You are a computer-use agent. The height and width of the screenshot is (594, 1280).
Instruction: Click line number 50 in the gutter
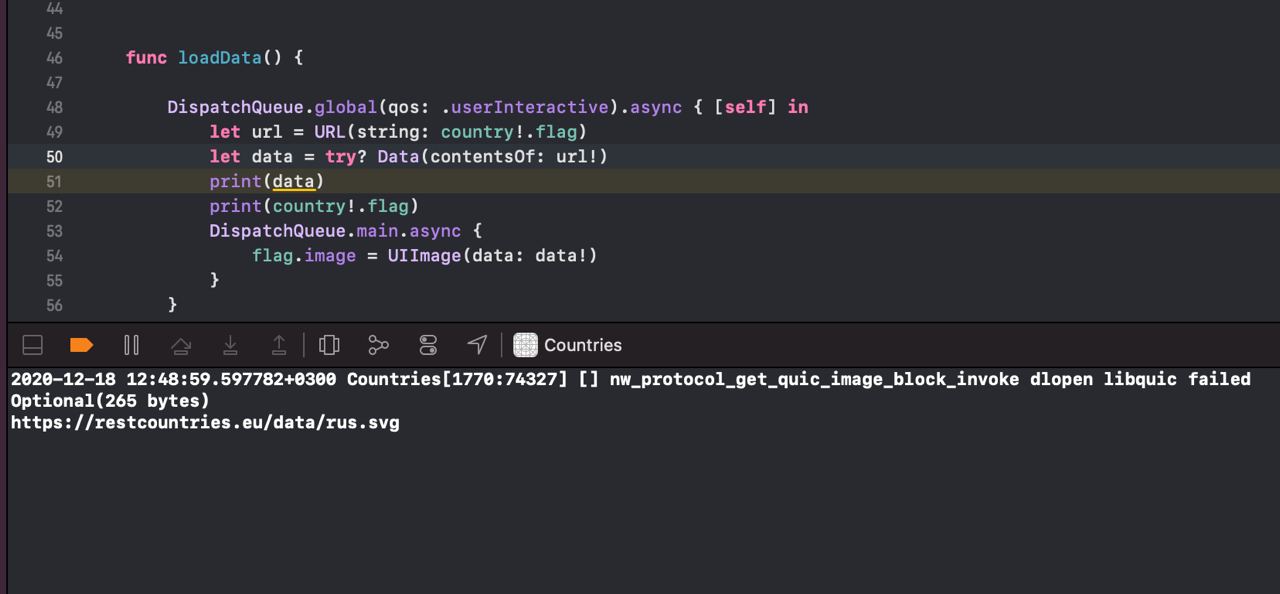pos(54,156)
